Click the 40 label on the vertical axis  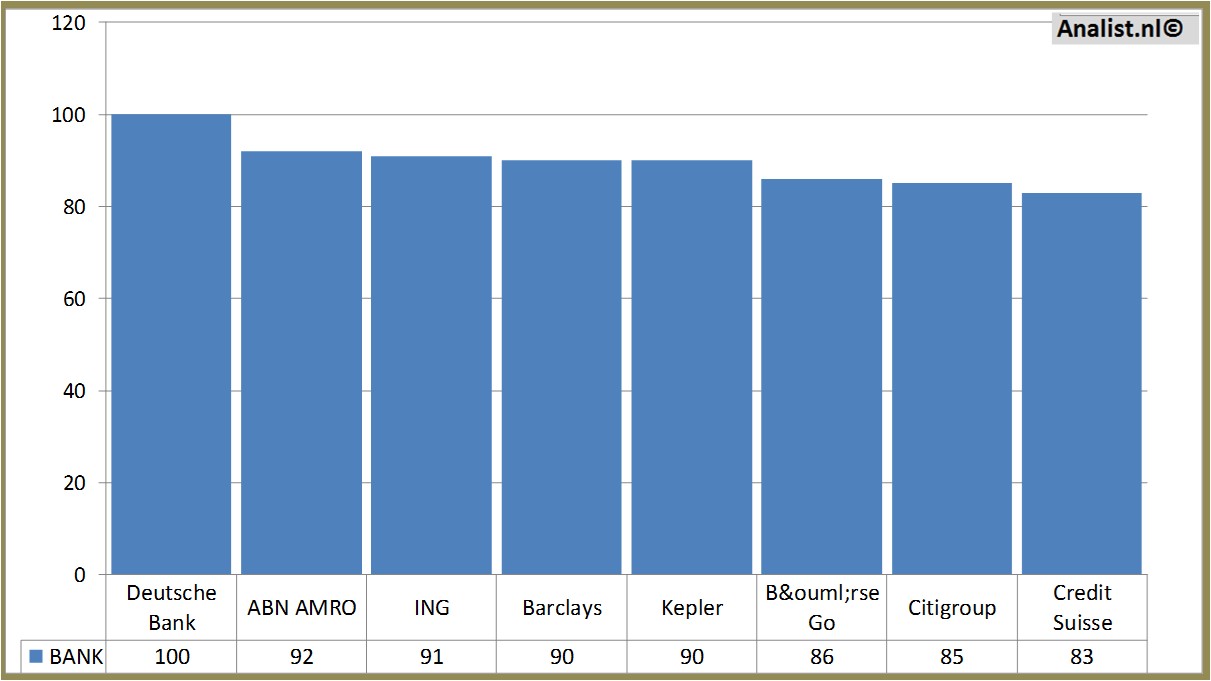tap(73, 391)
